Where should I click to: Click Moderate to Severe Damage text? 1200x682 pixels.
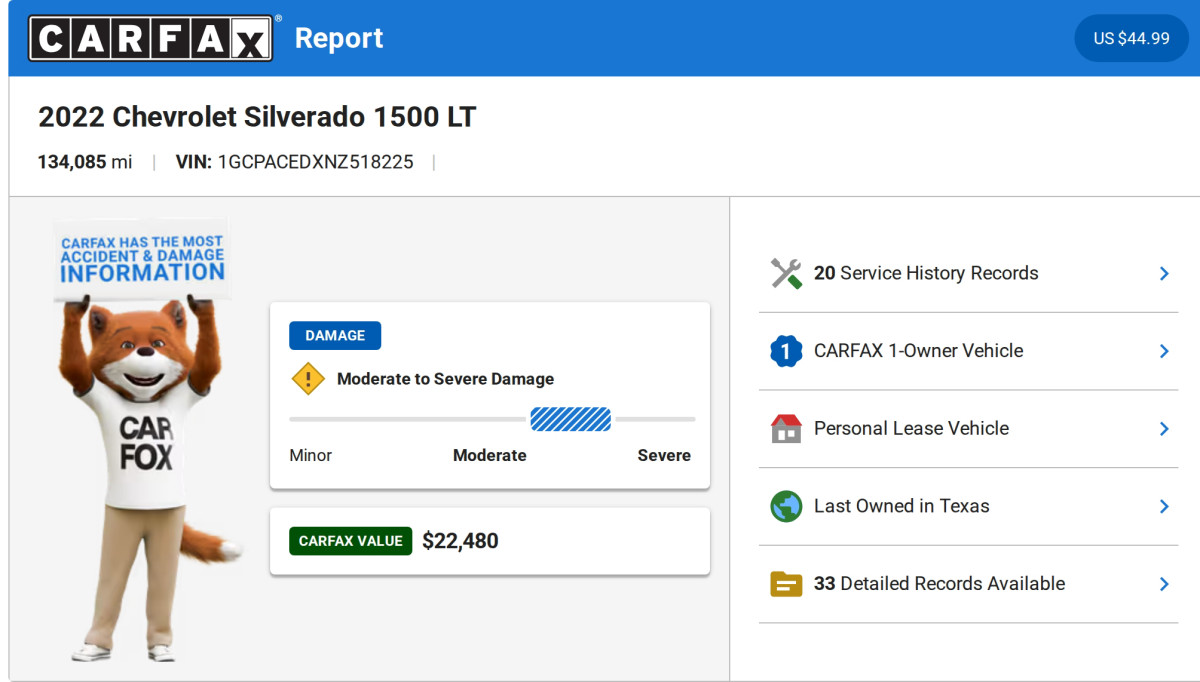click(x=445, y=379)
